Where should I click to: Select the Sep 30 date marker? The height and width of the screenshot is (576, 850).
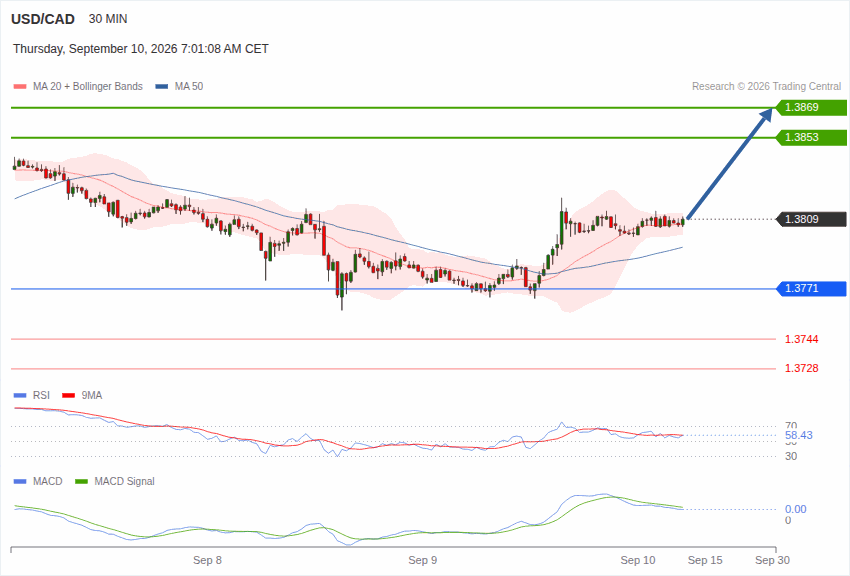click(x=772, y=560)
